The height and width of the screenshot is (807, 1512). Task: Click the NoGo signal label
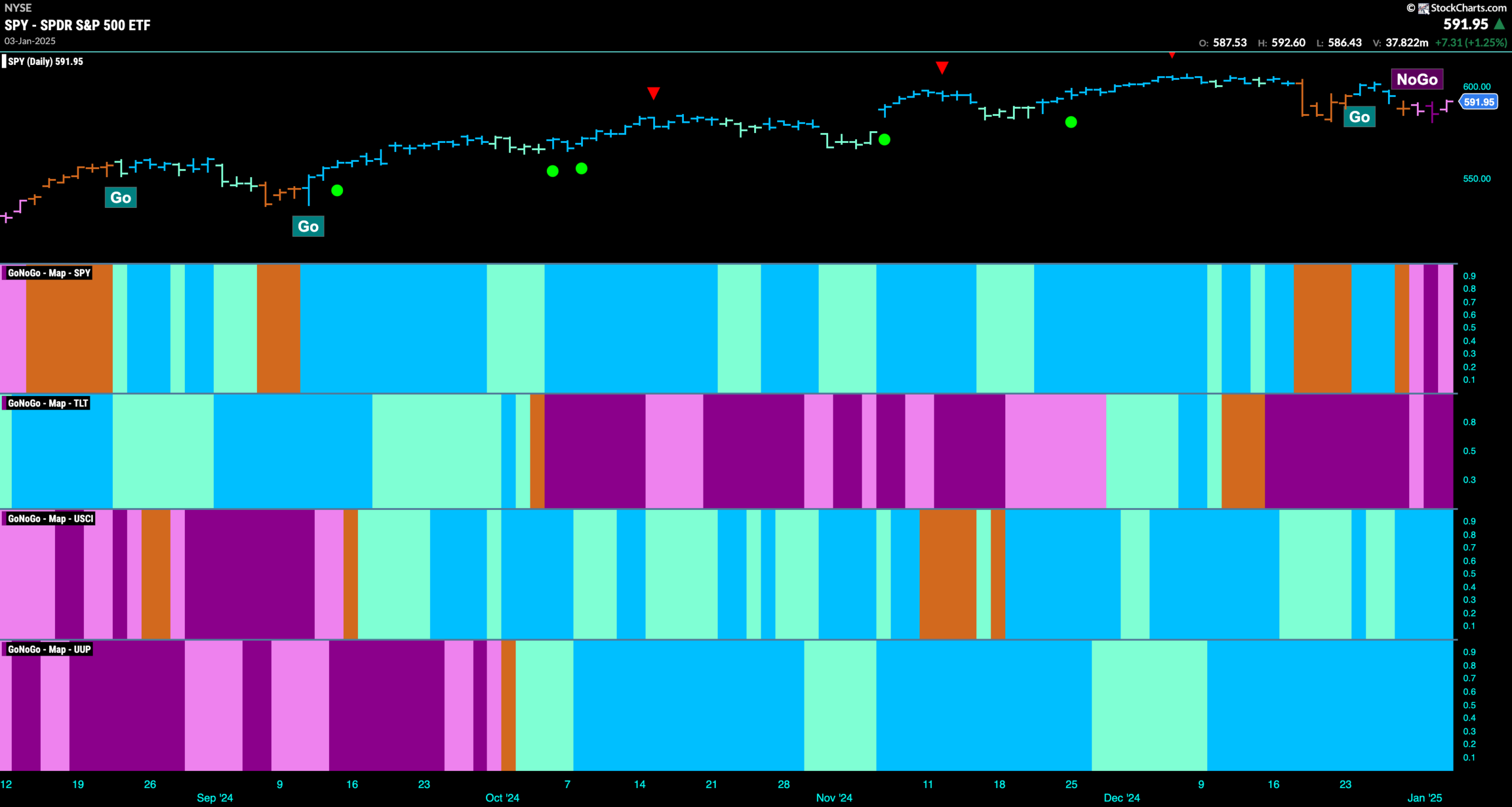point(1417,79)
